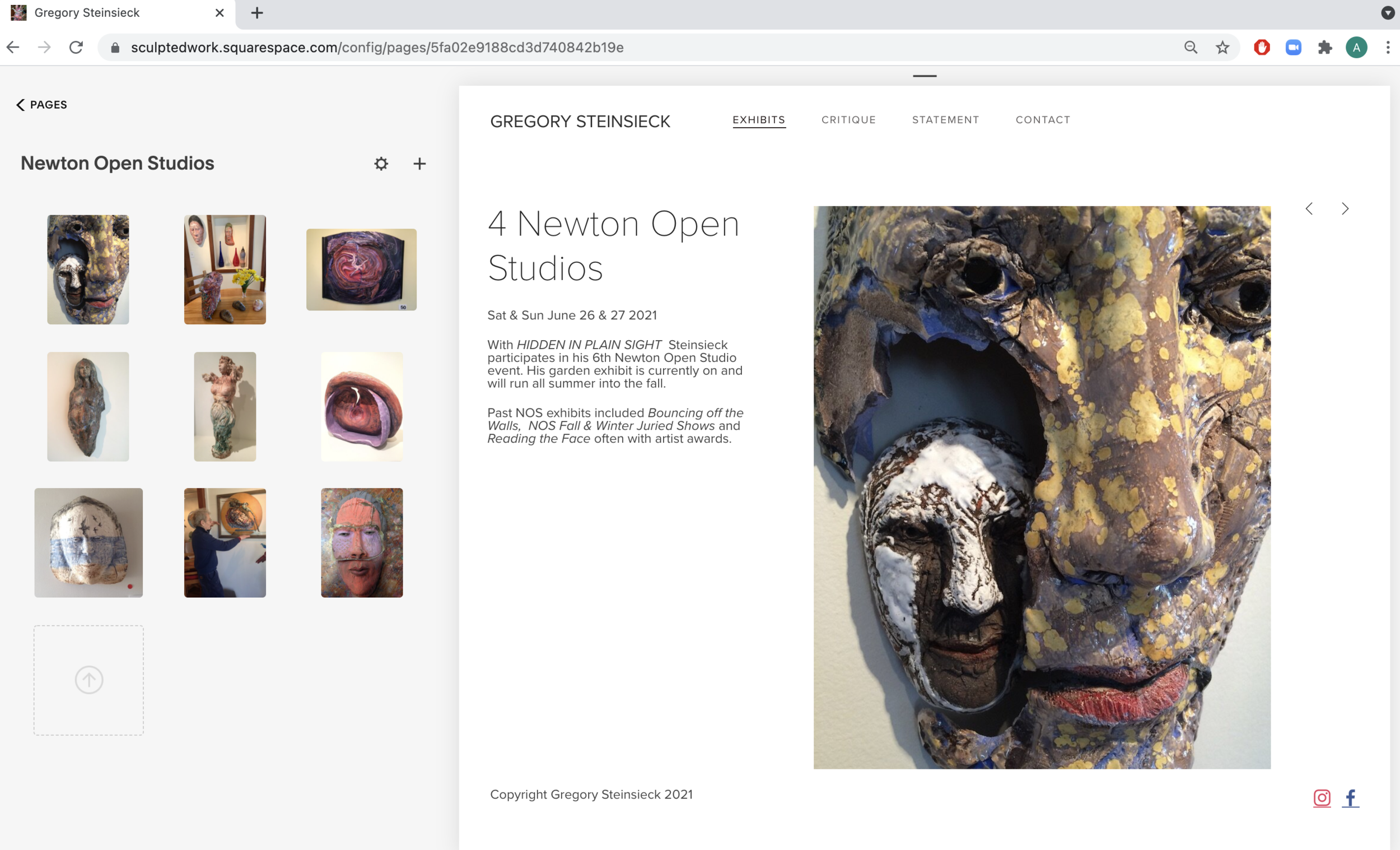Select the man touching artwork thumbnail

click(225, 543)
